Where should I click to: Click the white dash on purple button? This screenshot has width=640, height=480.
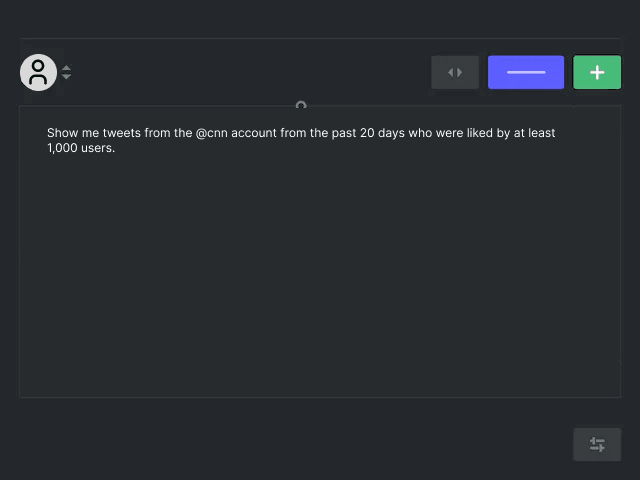click(x=526, y=72)
